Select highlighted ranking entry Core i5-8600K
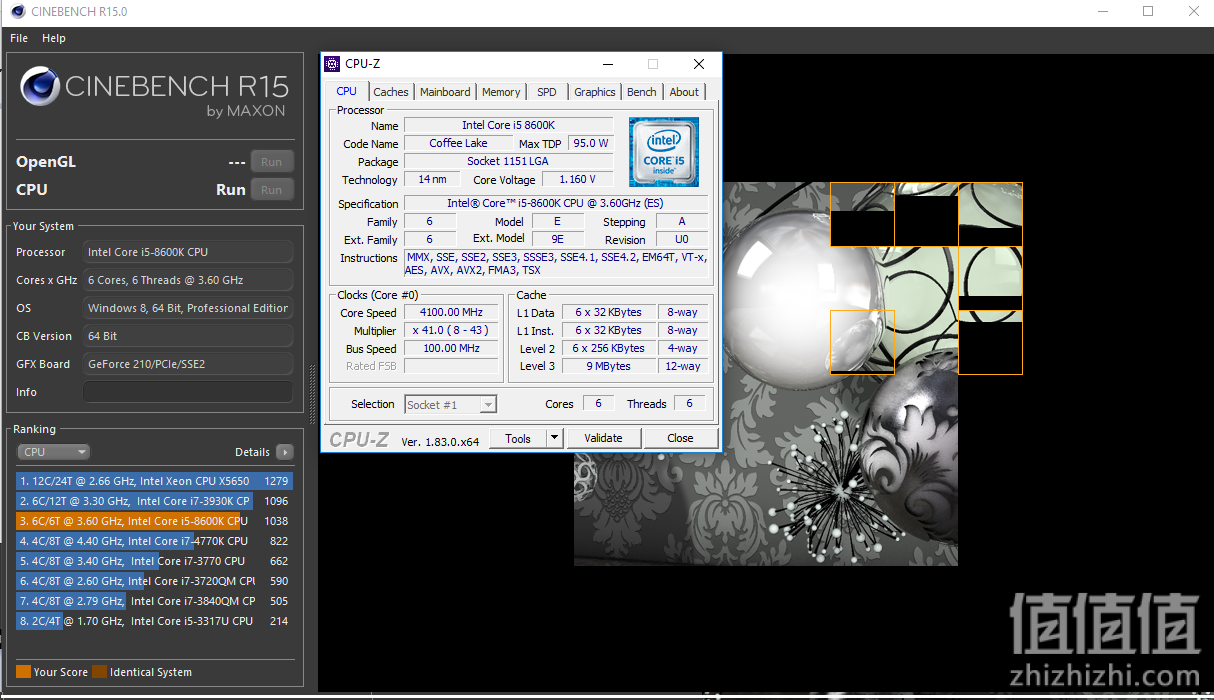The height and width of the screenshot is (700, 1214). point(154,521)
